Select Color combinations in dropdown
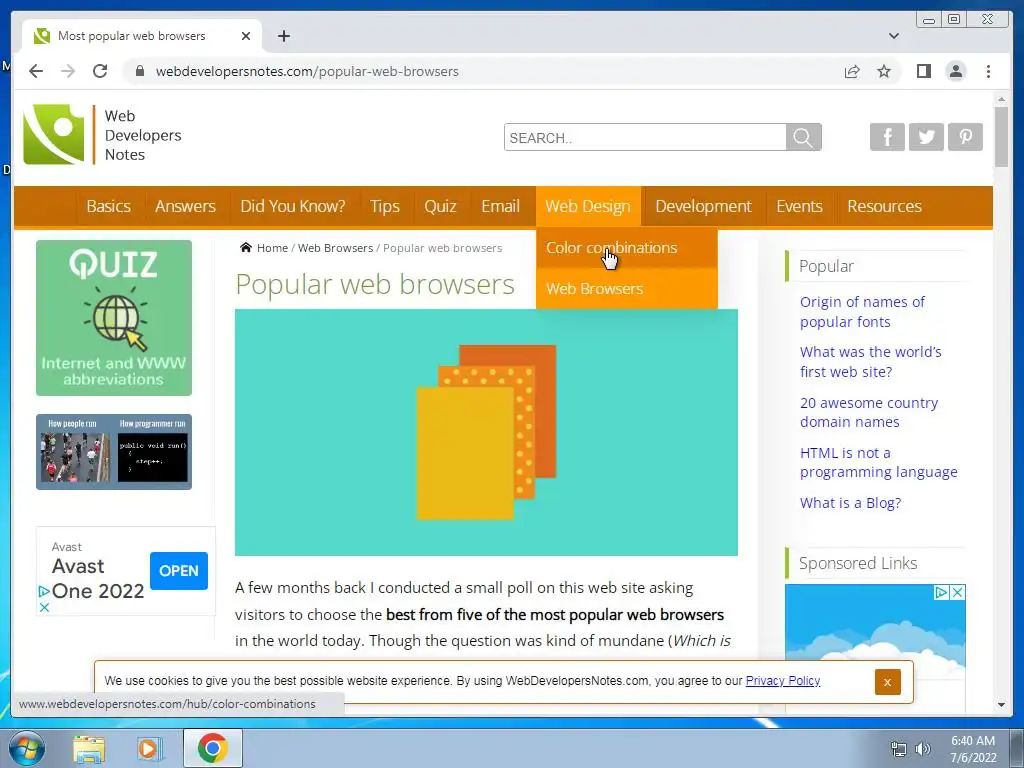 [x=626, y=248]
